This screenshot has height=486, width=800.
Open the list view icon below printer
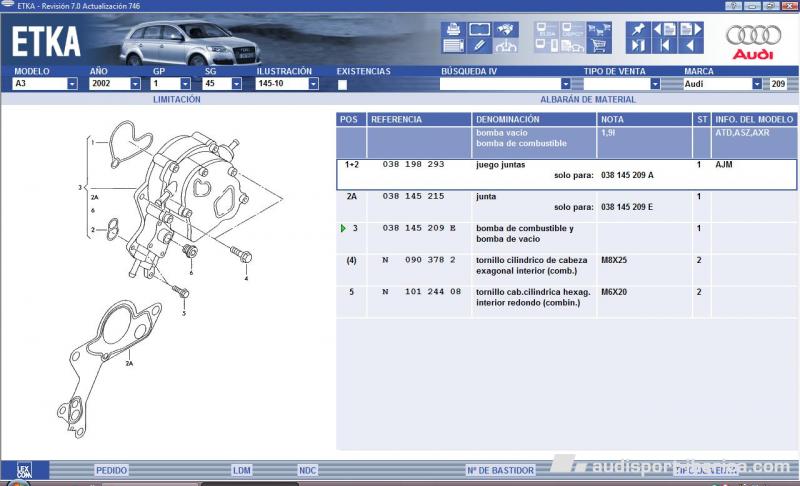(x=453, y=46)
